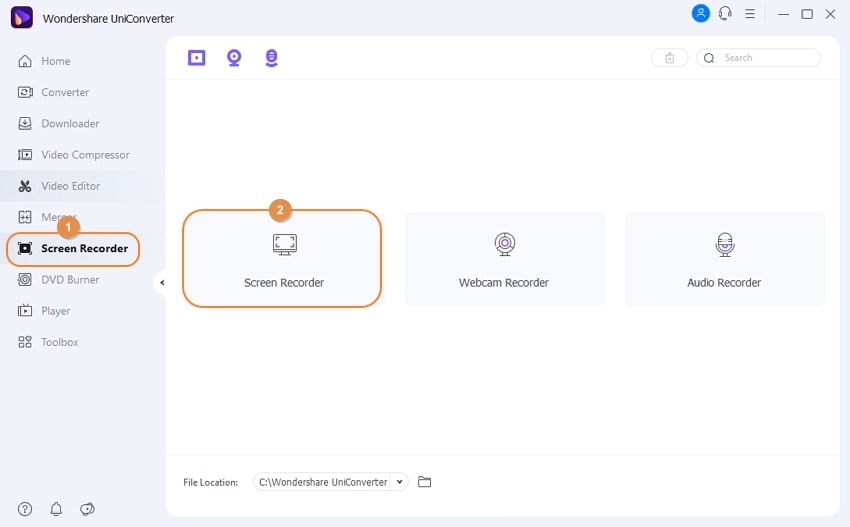Click the audio recorder icon in top toolbar

pyautogui.click(x=271, y=58)
